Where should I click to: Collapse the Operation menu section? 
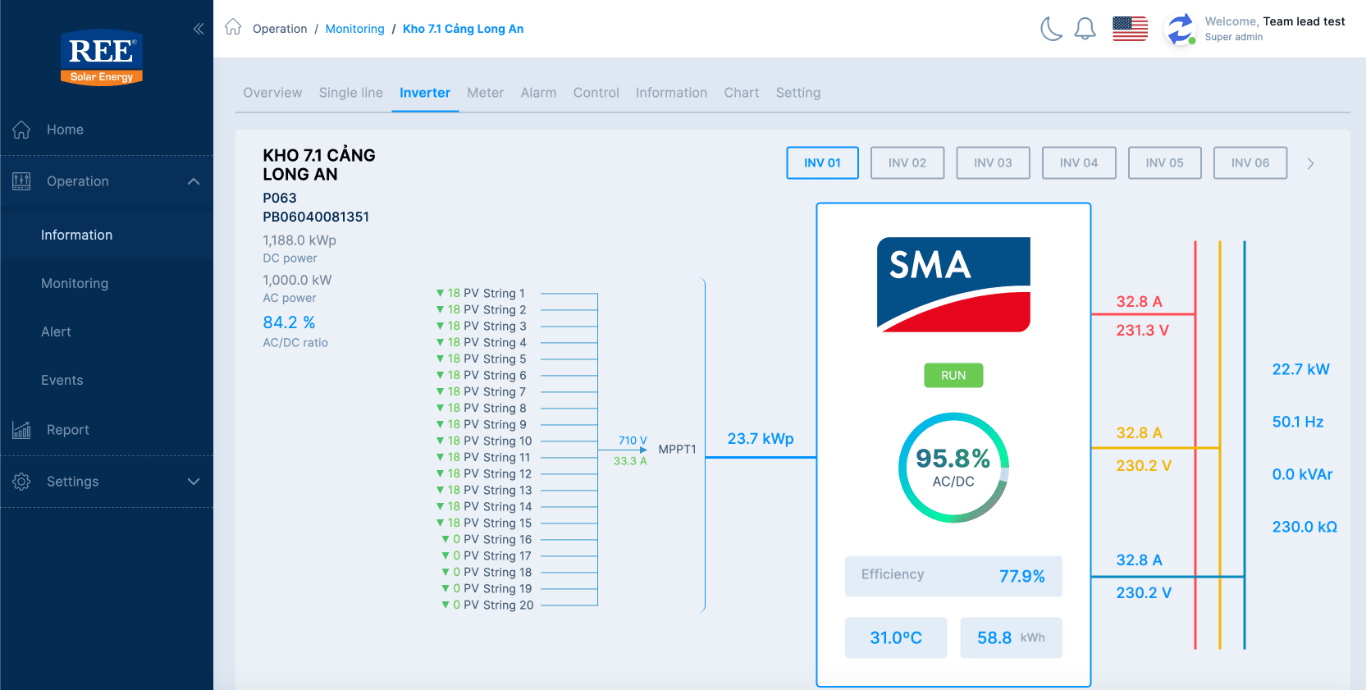click(193, 182)
